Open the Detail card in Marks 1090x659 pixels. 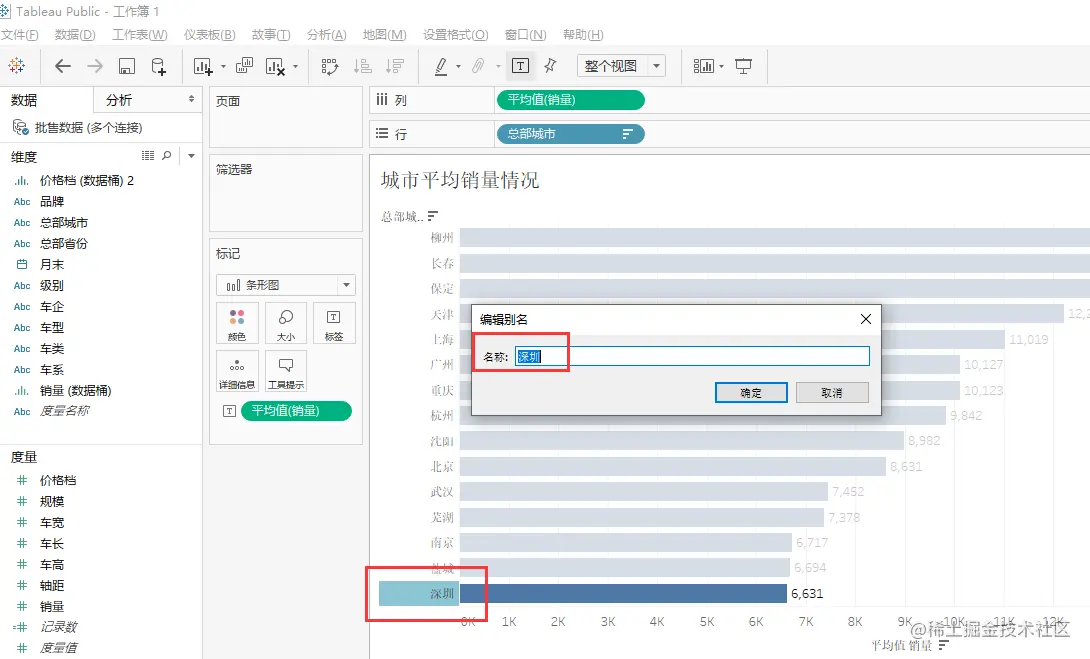click(x=237, y=371)
